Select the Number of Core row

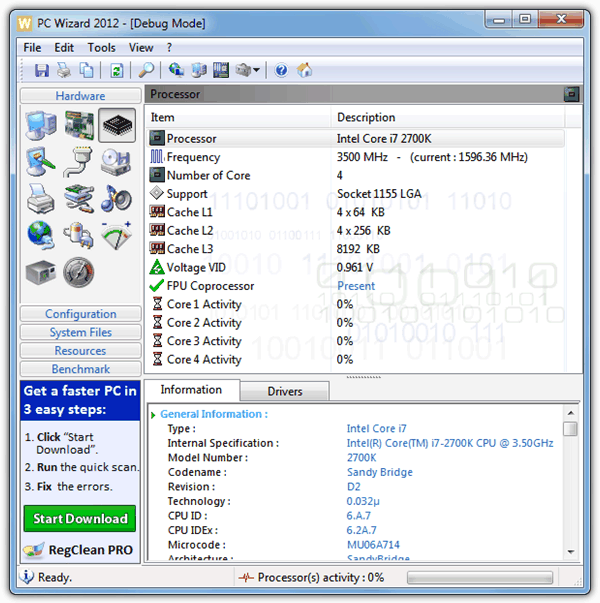pos(355,175)
